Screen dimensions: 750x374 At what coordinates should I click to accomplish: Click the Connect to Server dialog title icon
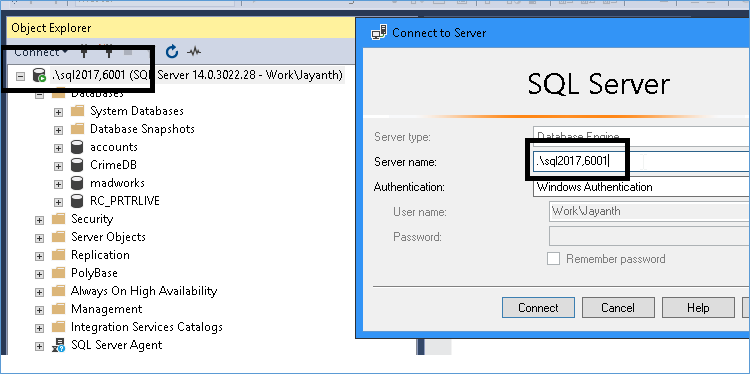[379, 33]
